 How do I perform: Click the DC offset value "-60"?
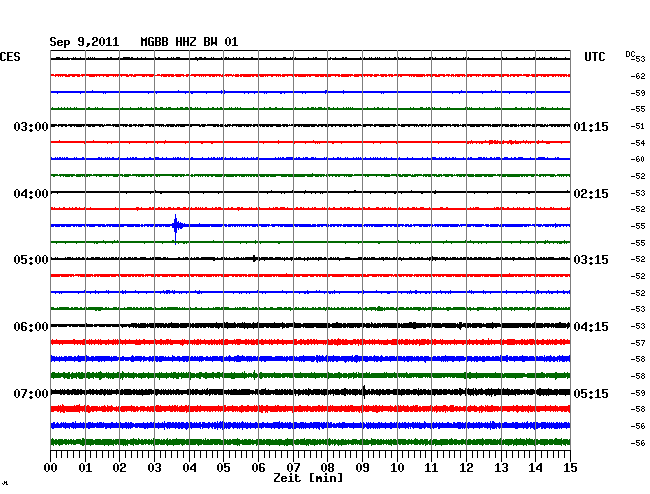(638, 159)
